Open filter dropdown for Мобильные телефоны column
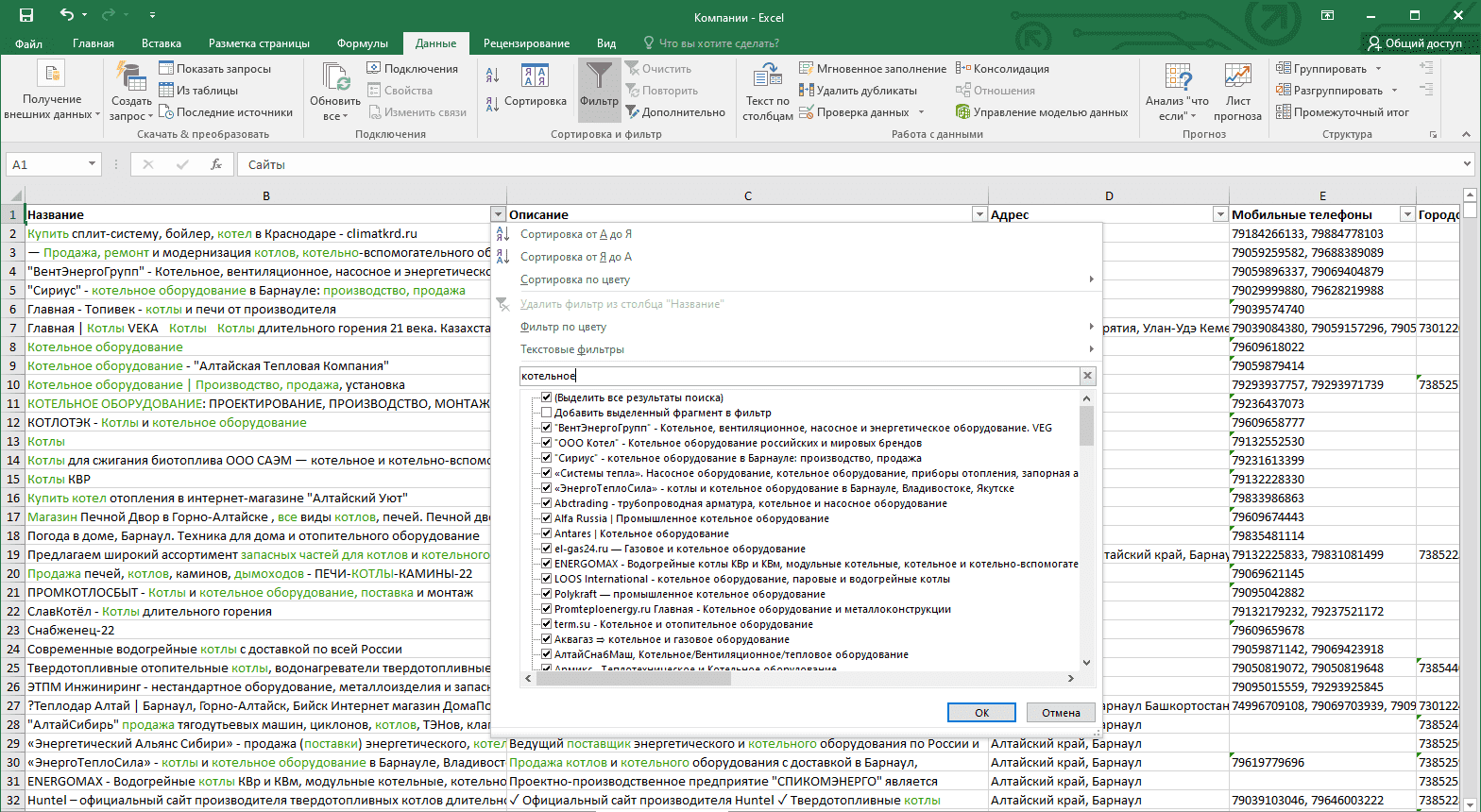Screen dimensions: 1481x812 point(1407,214)
